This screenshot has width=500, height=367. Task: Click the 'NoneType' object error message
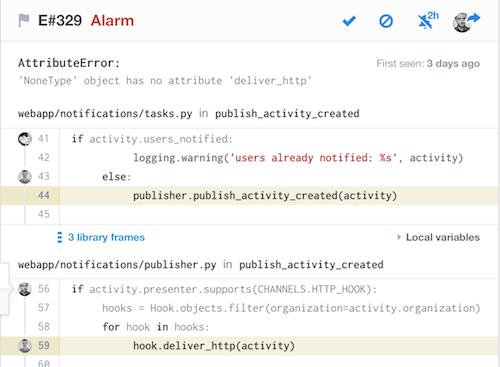[165, 81]
